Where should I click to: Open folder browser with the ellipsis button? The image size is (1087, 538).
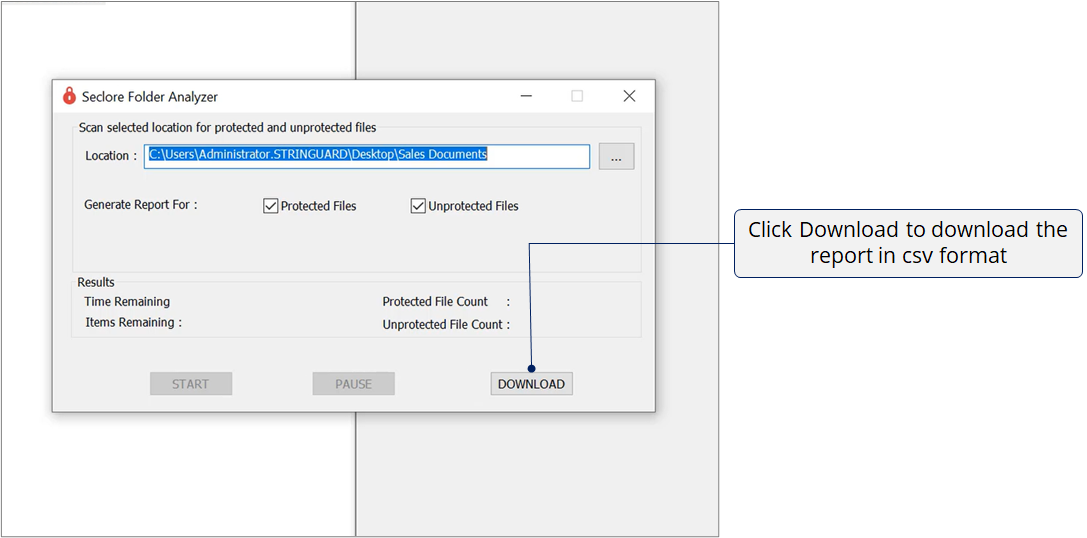(616, 157)
